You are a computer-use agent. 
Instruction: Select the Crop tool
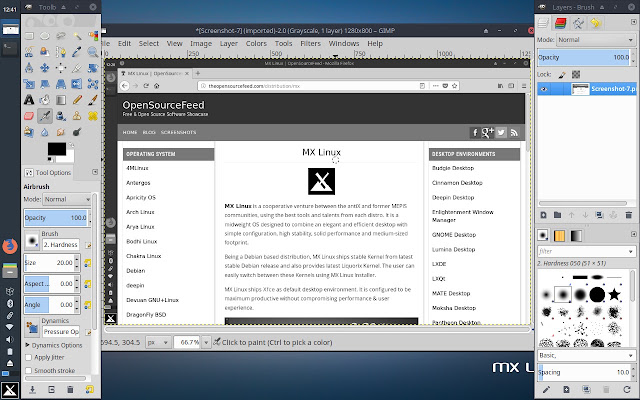(77, 68)
